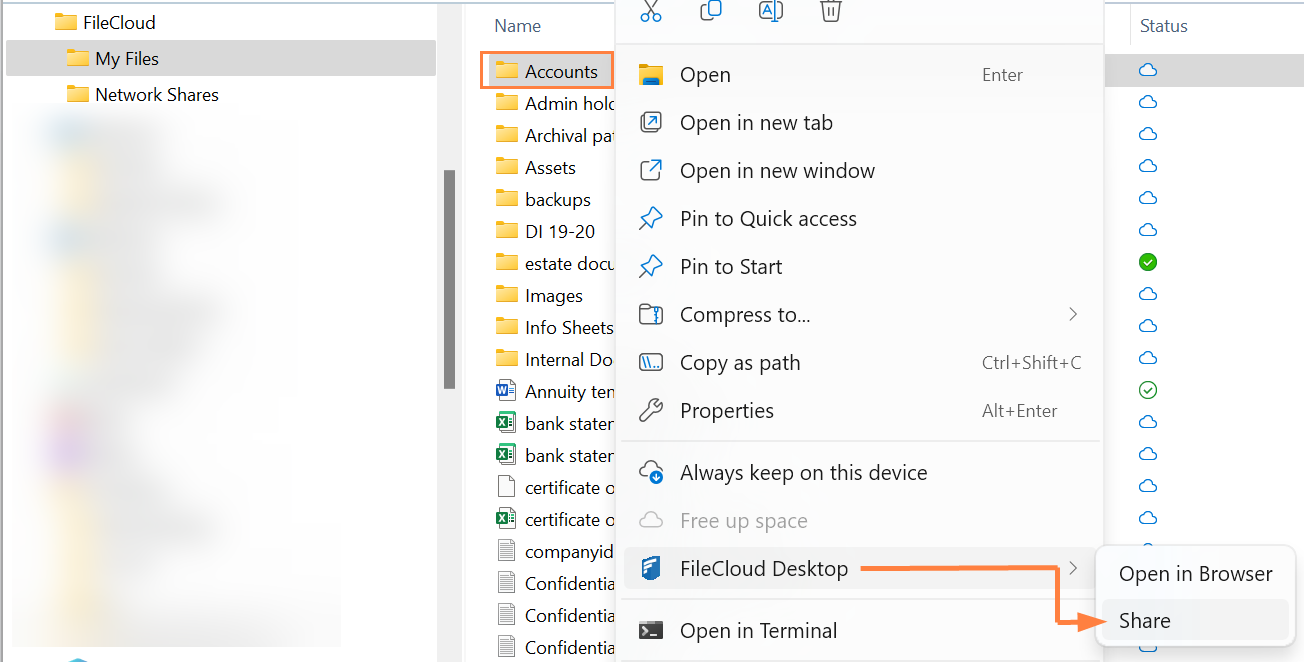
Task: Click the green synced checkmark in Status column
Action: pos(1147,262)
